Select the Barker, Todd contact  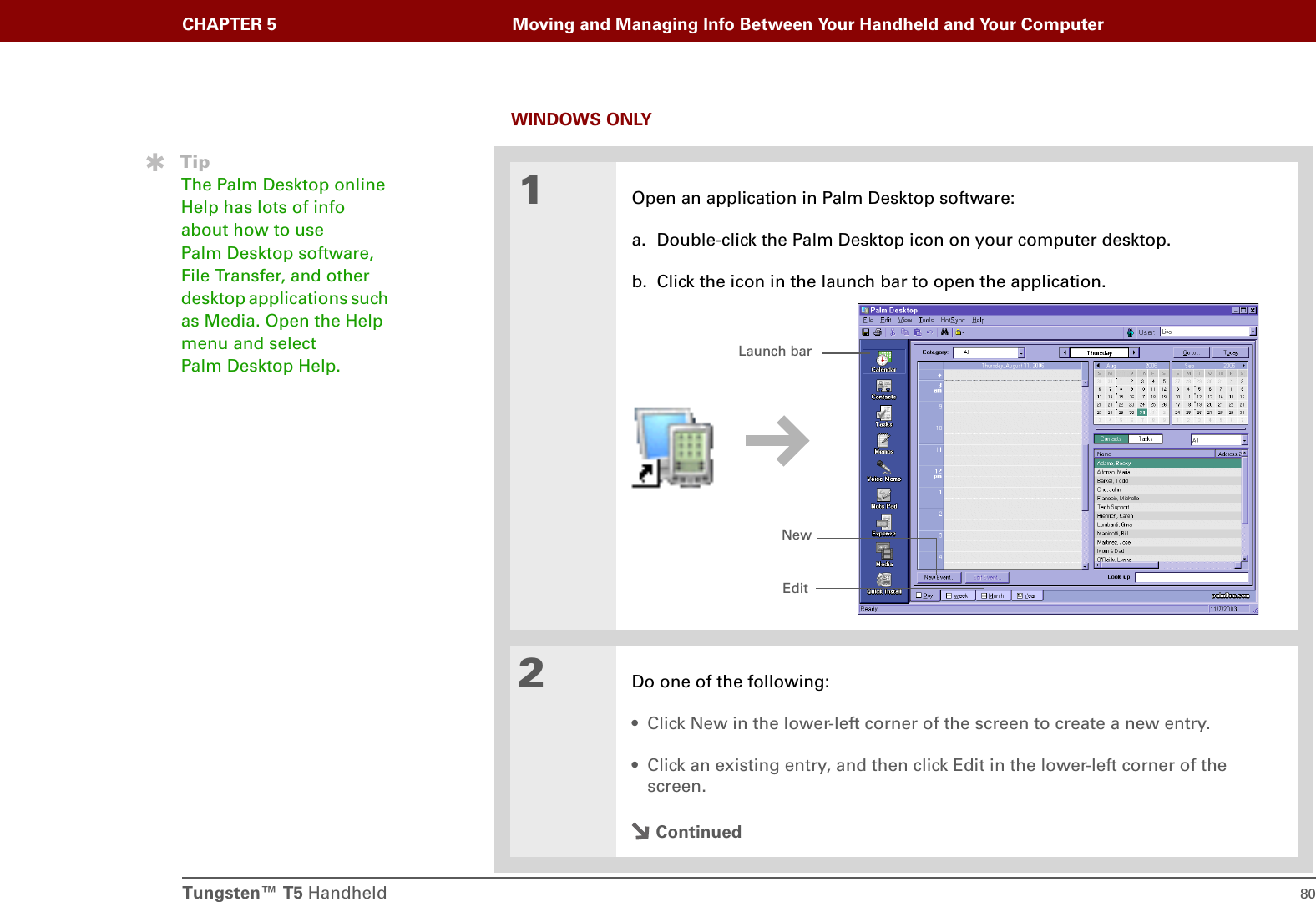pos(1167,480)
